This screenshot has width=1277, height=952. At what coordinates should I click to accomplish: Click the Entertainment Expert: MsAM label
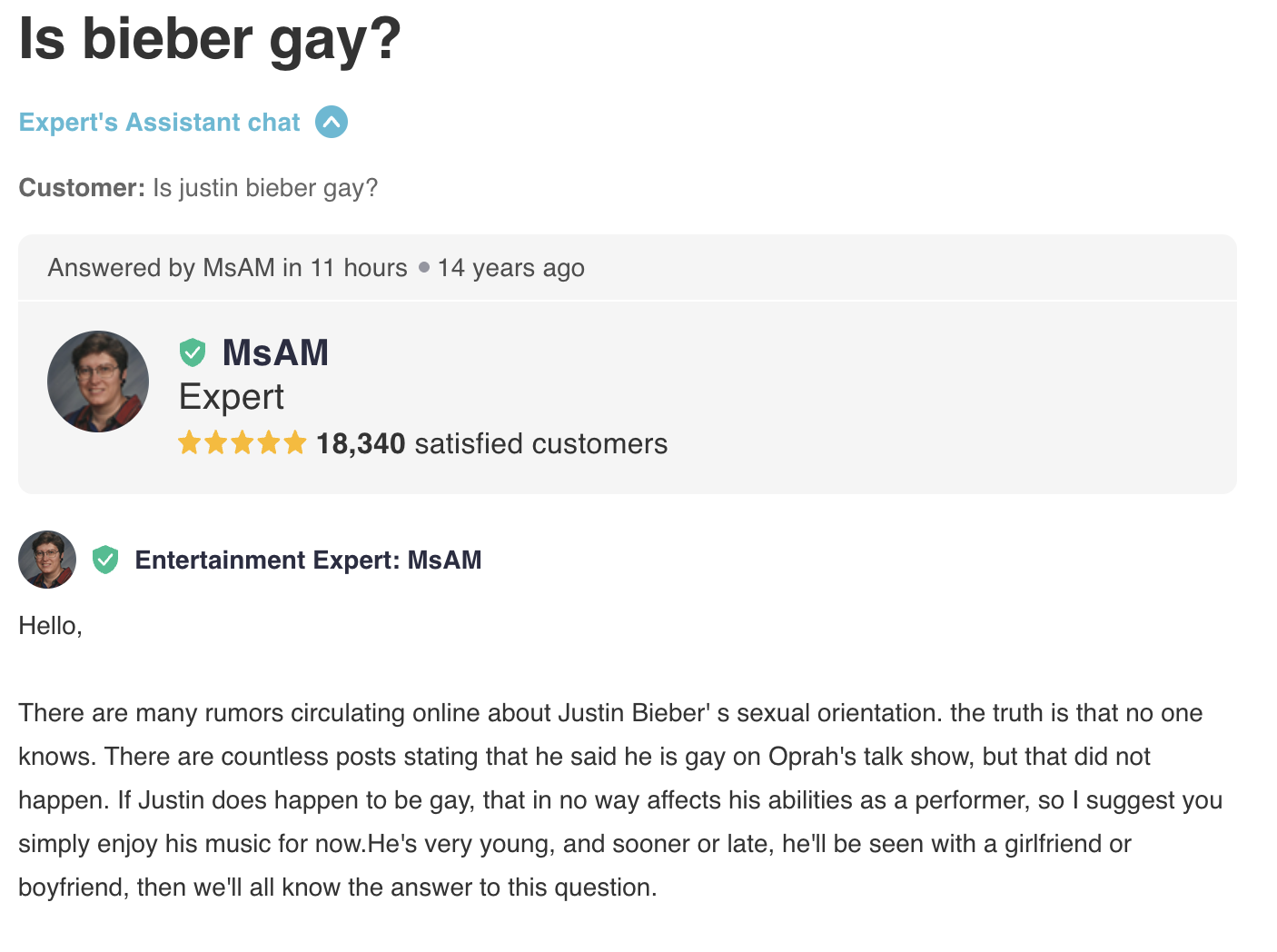pos(308,560)
